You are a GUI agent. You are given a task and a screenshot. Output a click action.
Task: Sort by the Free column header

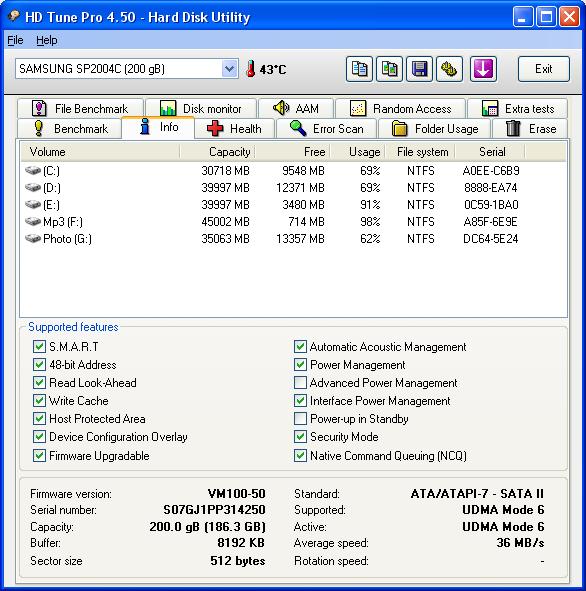point(293,152)
